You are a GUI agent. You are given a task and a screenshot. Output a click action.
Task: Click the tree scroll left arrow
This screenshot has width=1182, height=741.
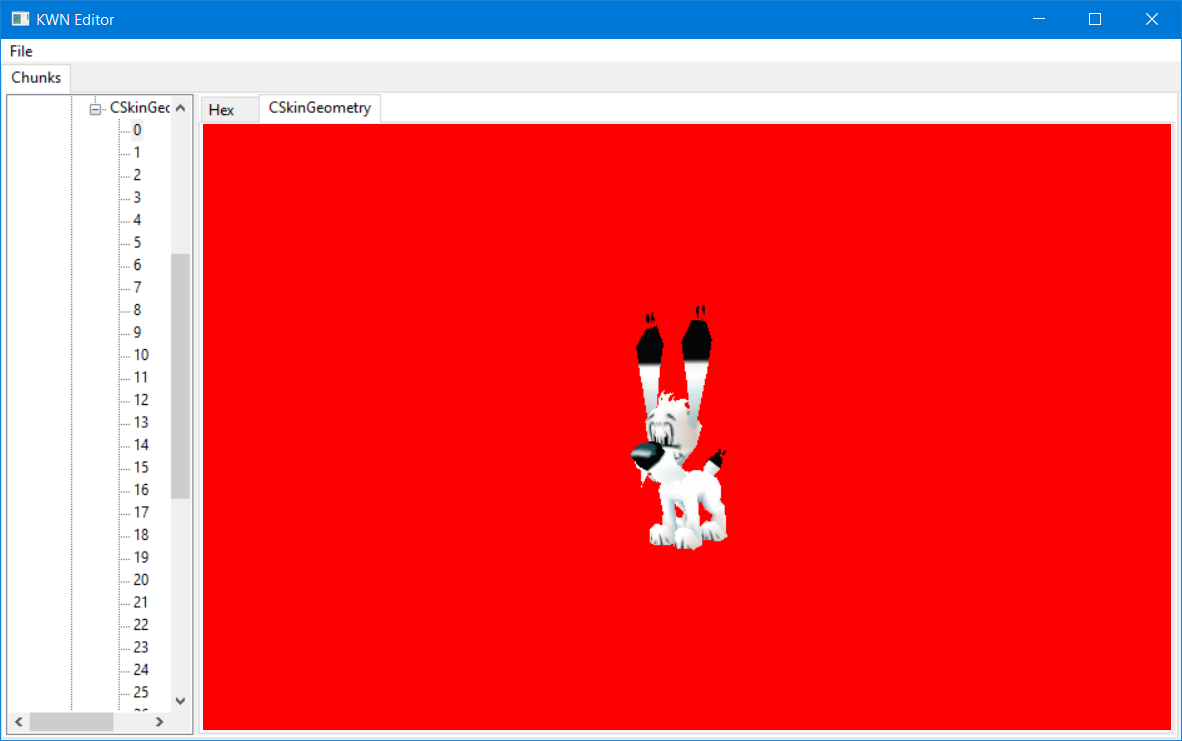(x=19, y=722)
